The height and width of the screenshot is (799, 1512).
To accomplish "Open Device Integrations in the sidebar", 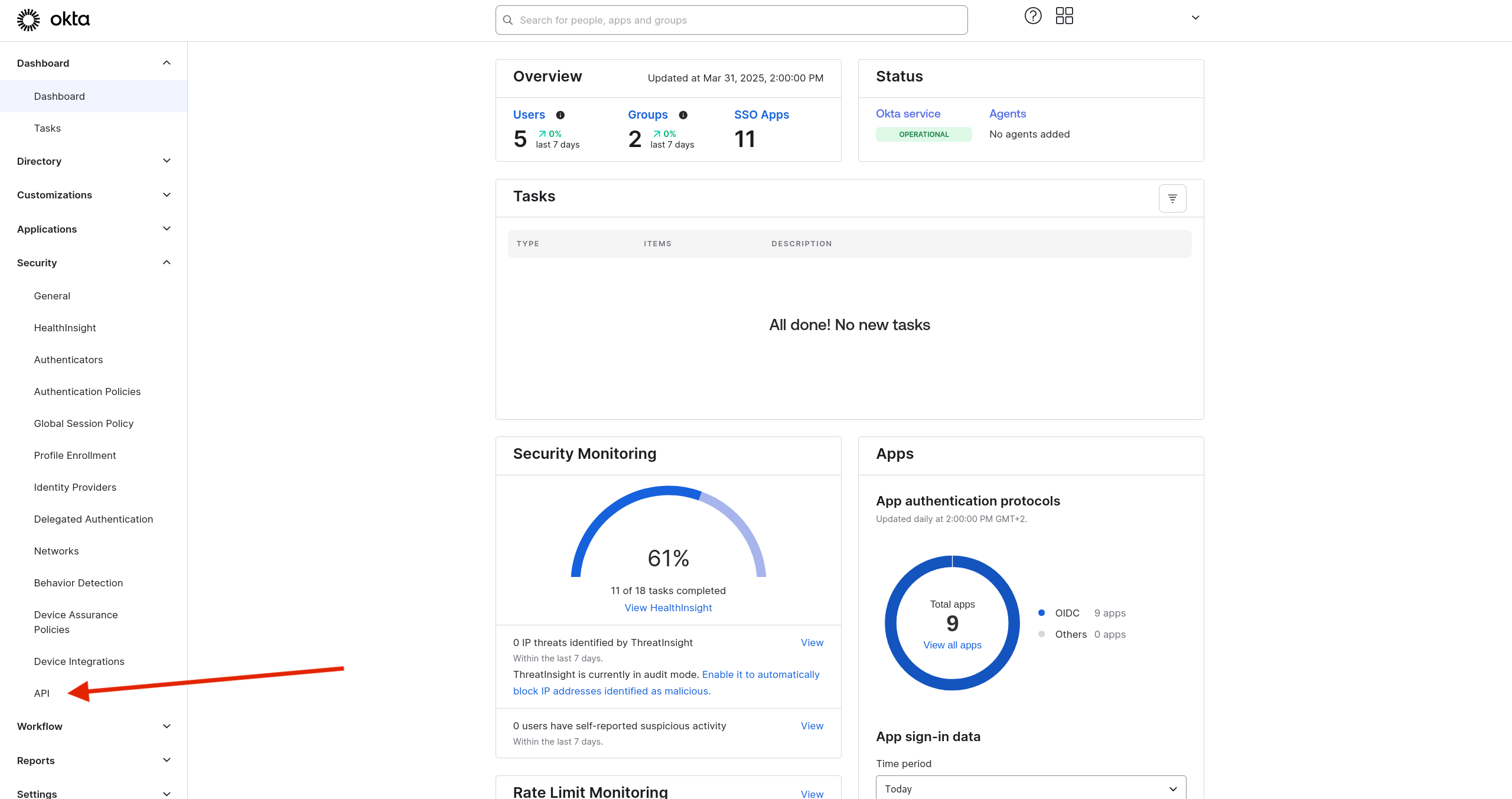I will (79, 661).
